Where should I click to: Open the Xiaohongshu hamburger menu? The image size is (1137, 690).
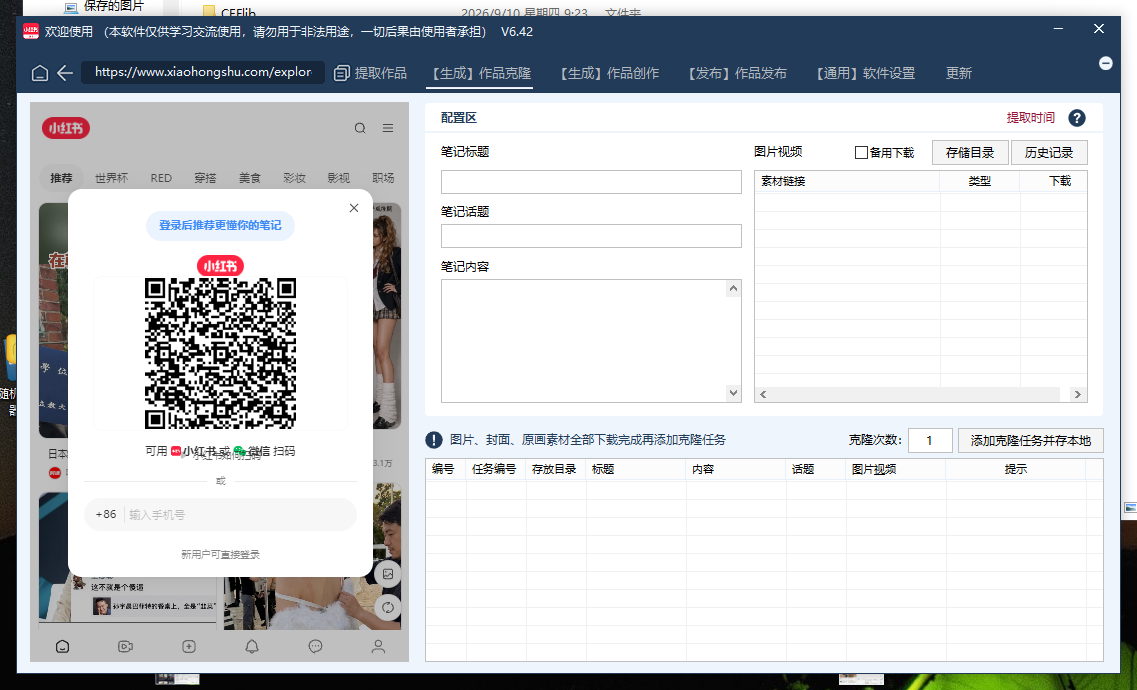[388, 128]
